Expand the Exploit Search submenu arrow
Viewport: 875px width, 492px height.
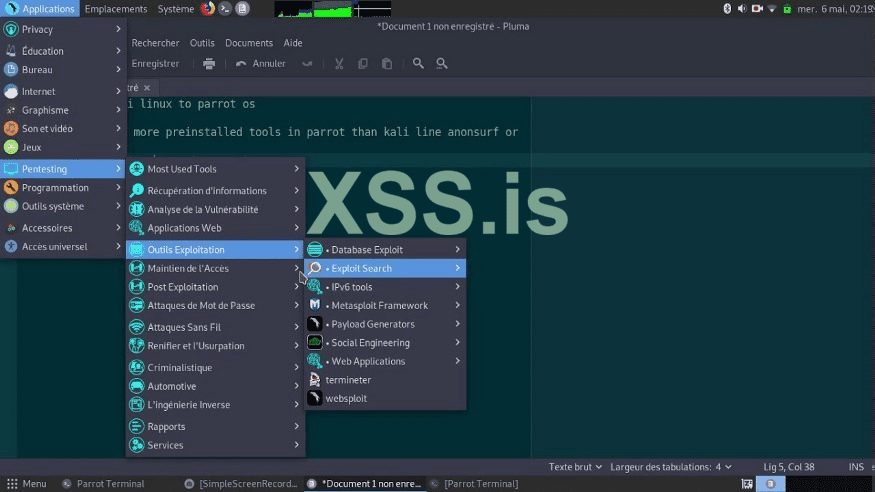click(x=458, y=268)
